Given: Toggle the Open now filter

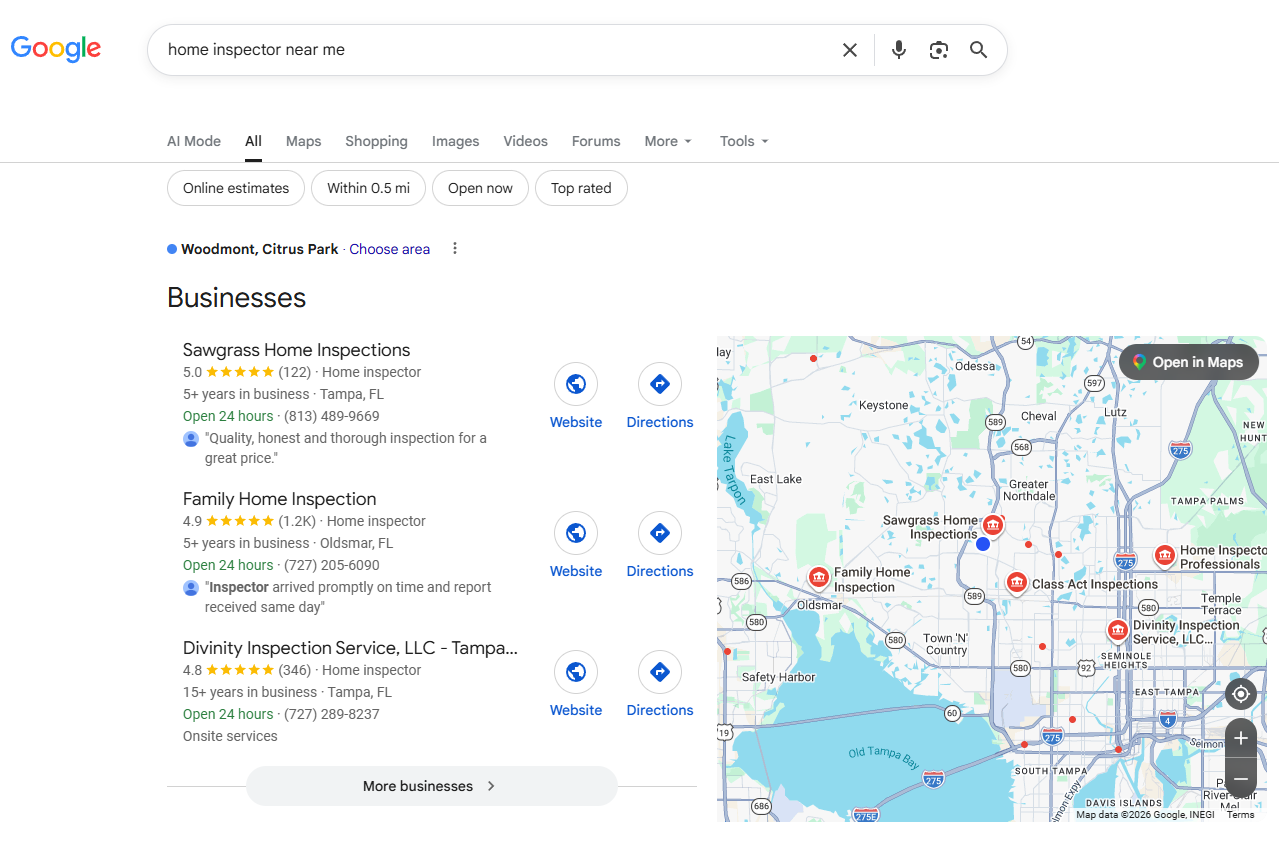Looking at the screenshot, I should click(x=480, y=188).
